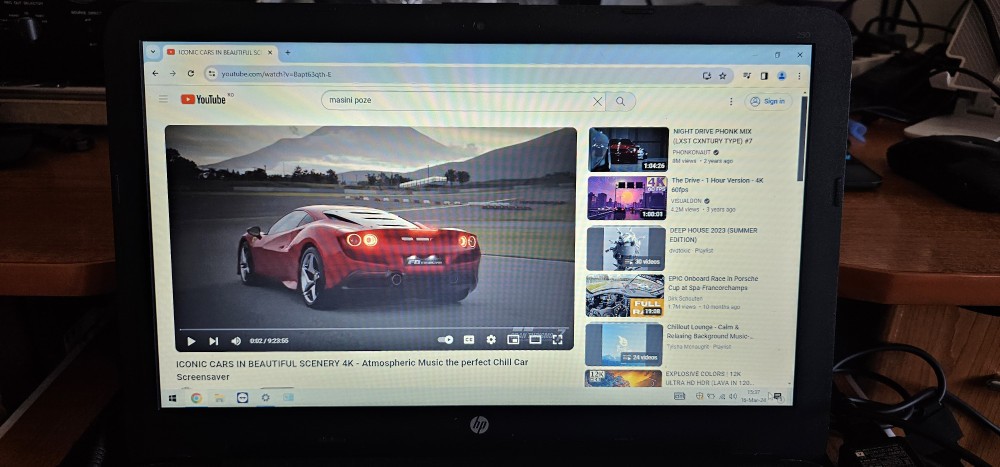Open 'The Drive - 1 Hour Version' title
This screenshot has width=1000, height=467.
[x=717, y=185]
